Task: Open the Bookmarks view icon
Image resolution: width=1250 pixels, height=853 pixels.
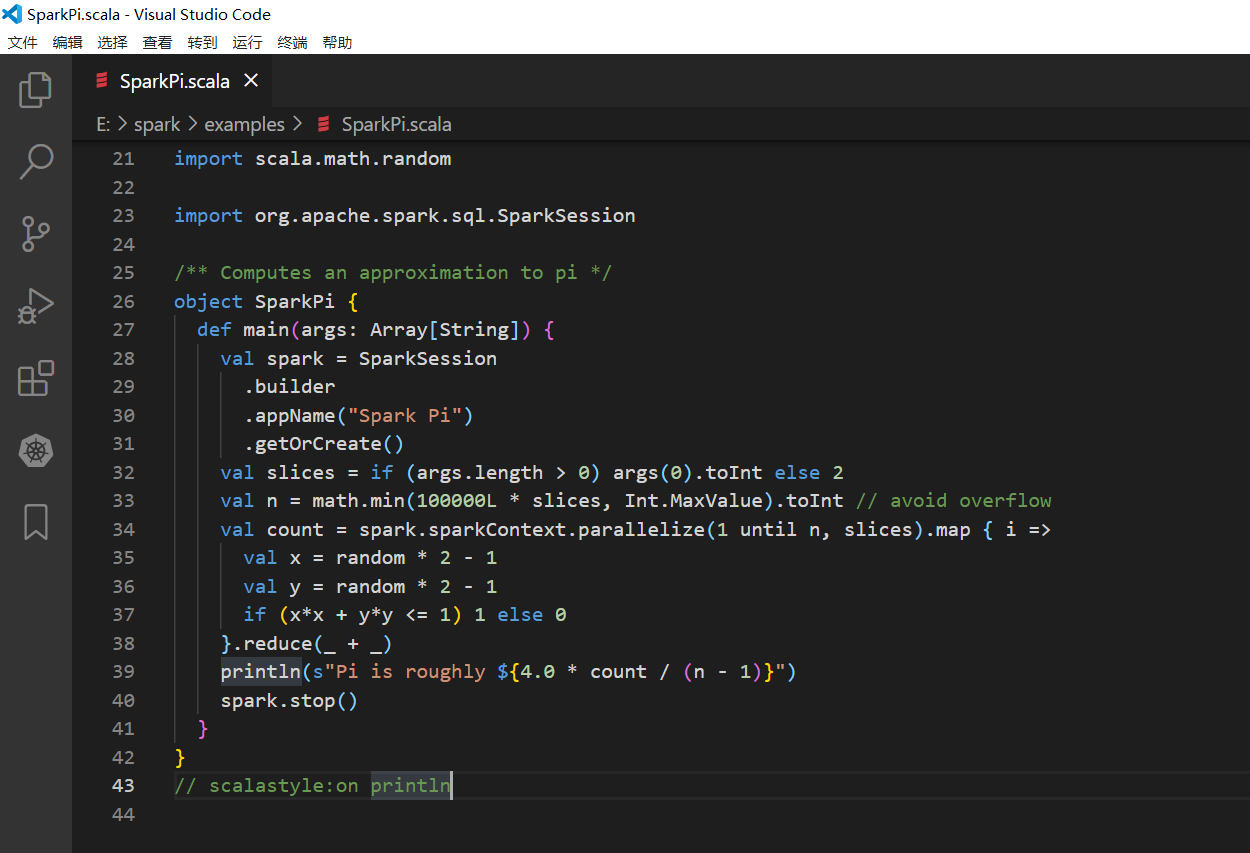Action: [x=36, y=522]
